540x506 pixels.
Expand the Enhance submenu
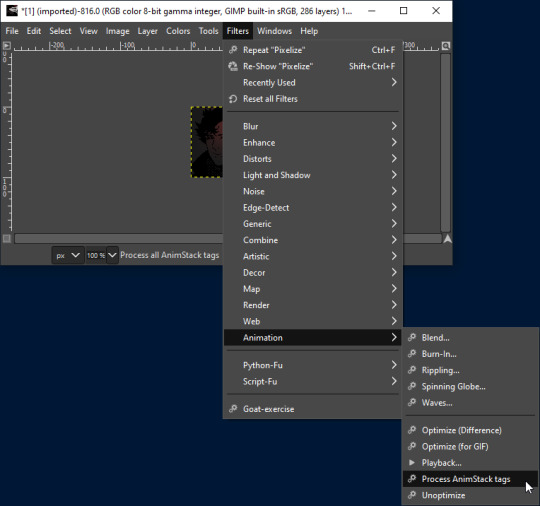[312, 142]
